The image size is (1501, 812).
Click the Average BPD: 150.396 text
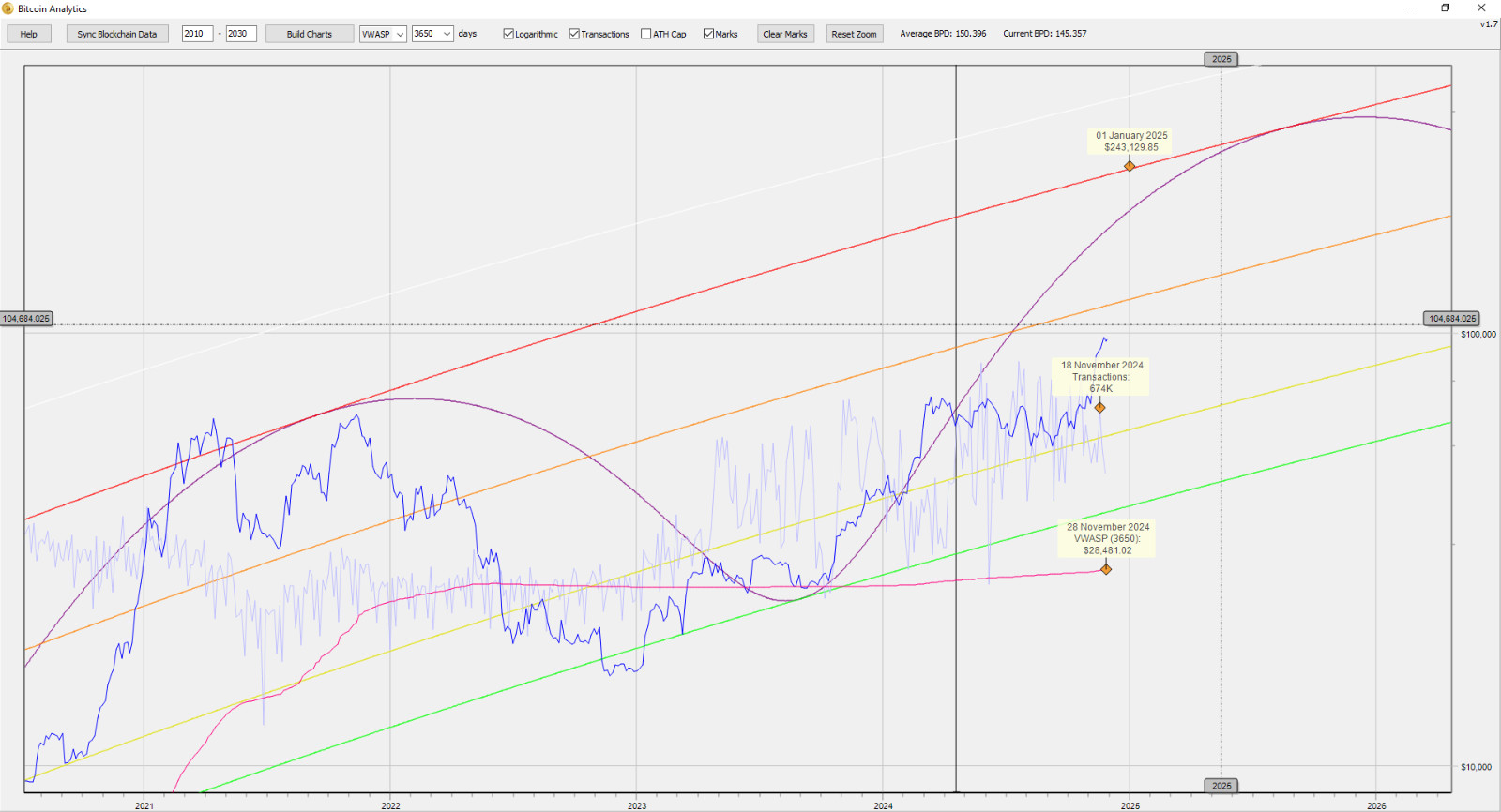pyautogui.click(x=943, y=34)
